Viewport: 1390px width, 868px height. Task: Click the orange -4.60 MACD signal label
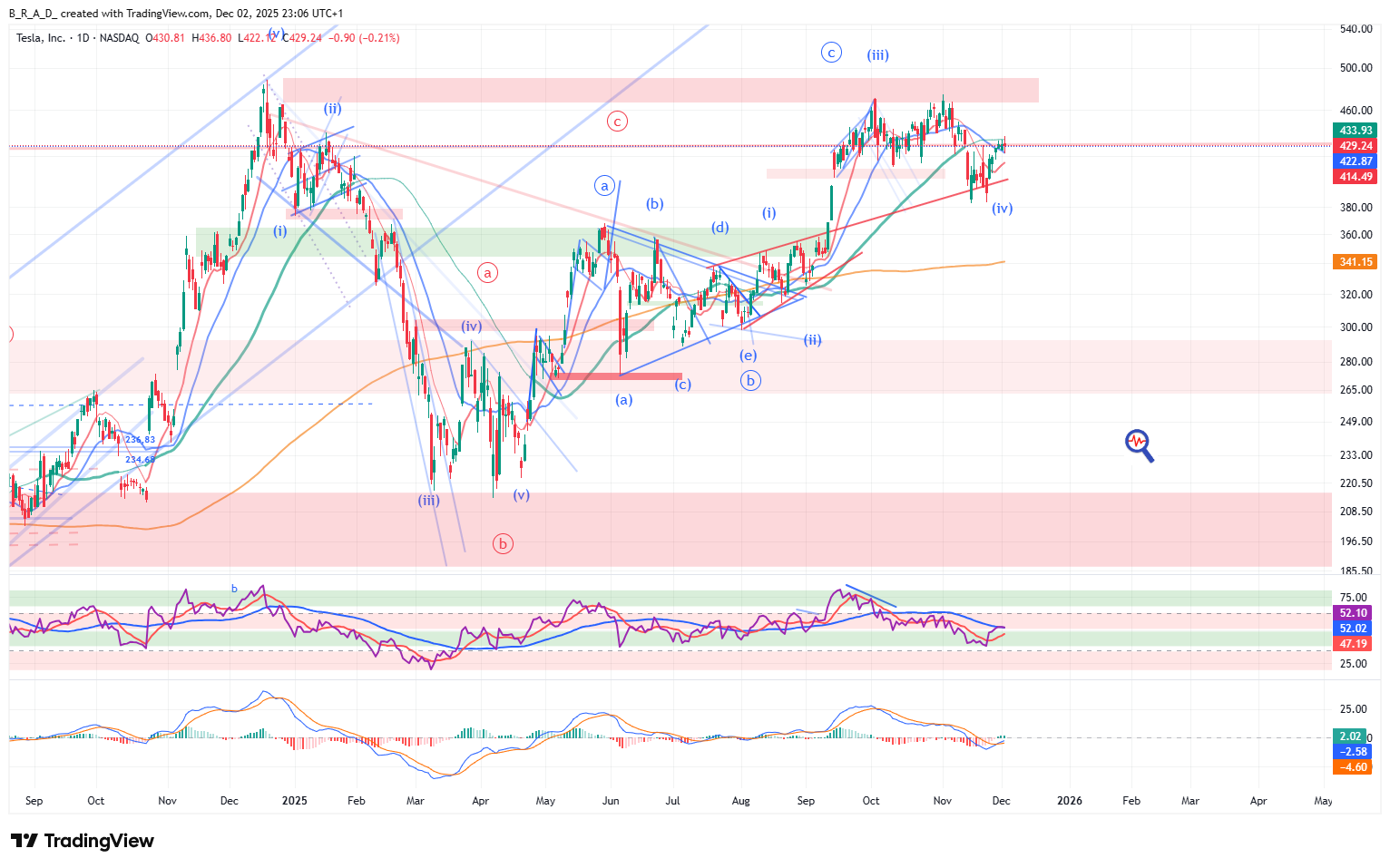point(1353,767)
